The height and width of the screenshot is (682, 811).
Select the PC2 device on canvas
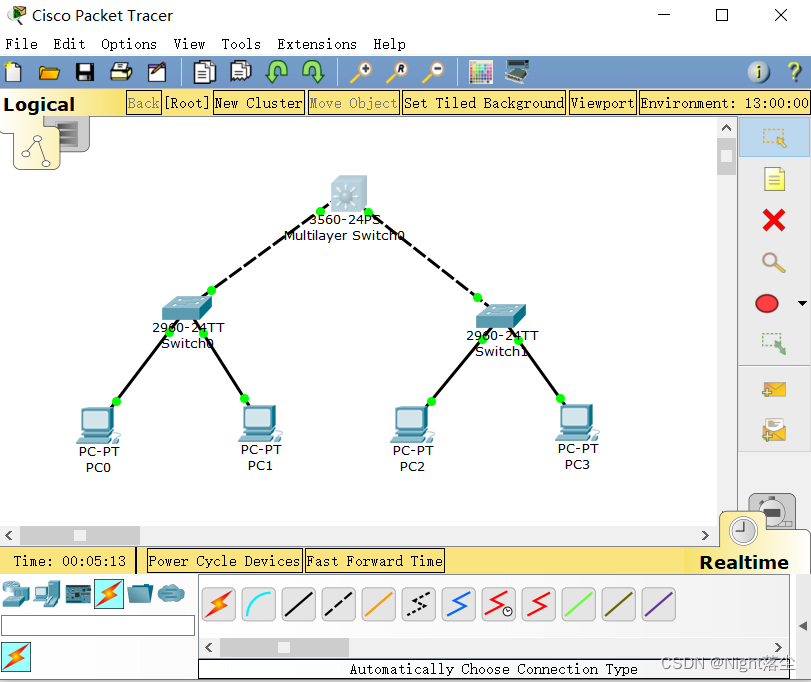[412, 425]
